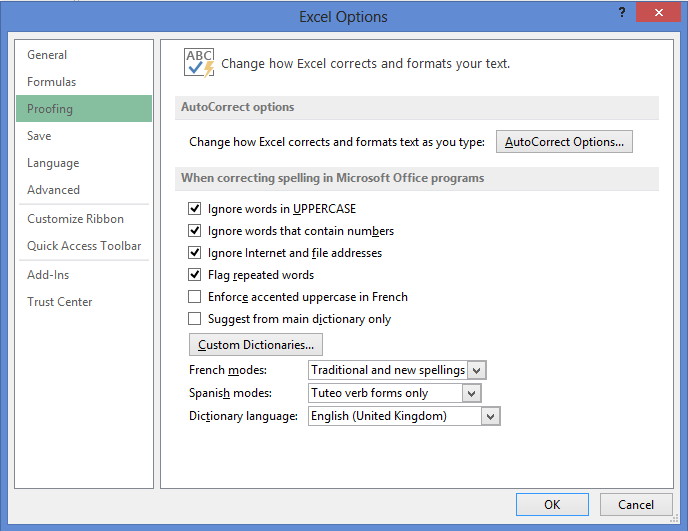Open the Advanced category

coord(84,190)
